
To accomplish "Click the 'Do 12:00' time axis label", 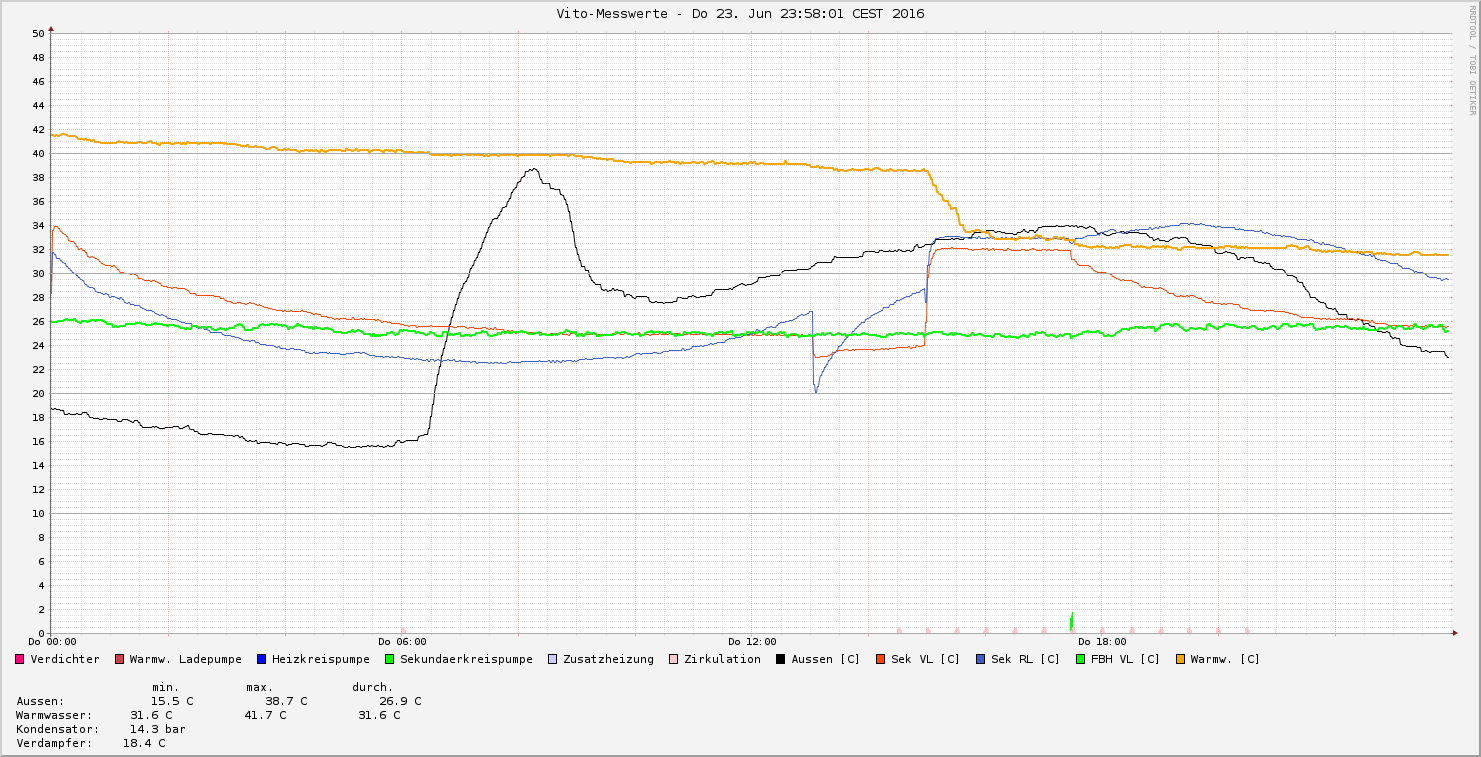I will [752, 642].
